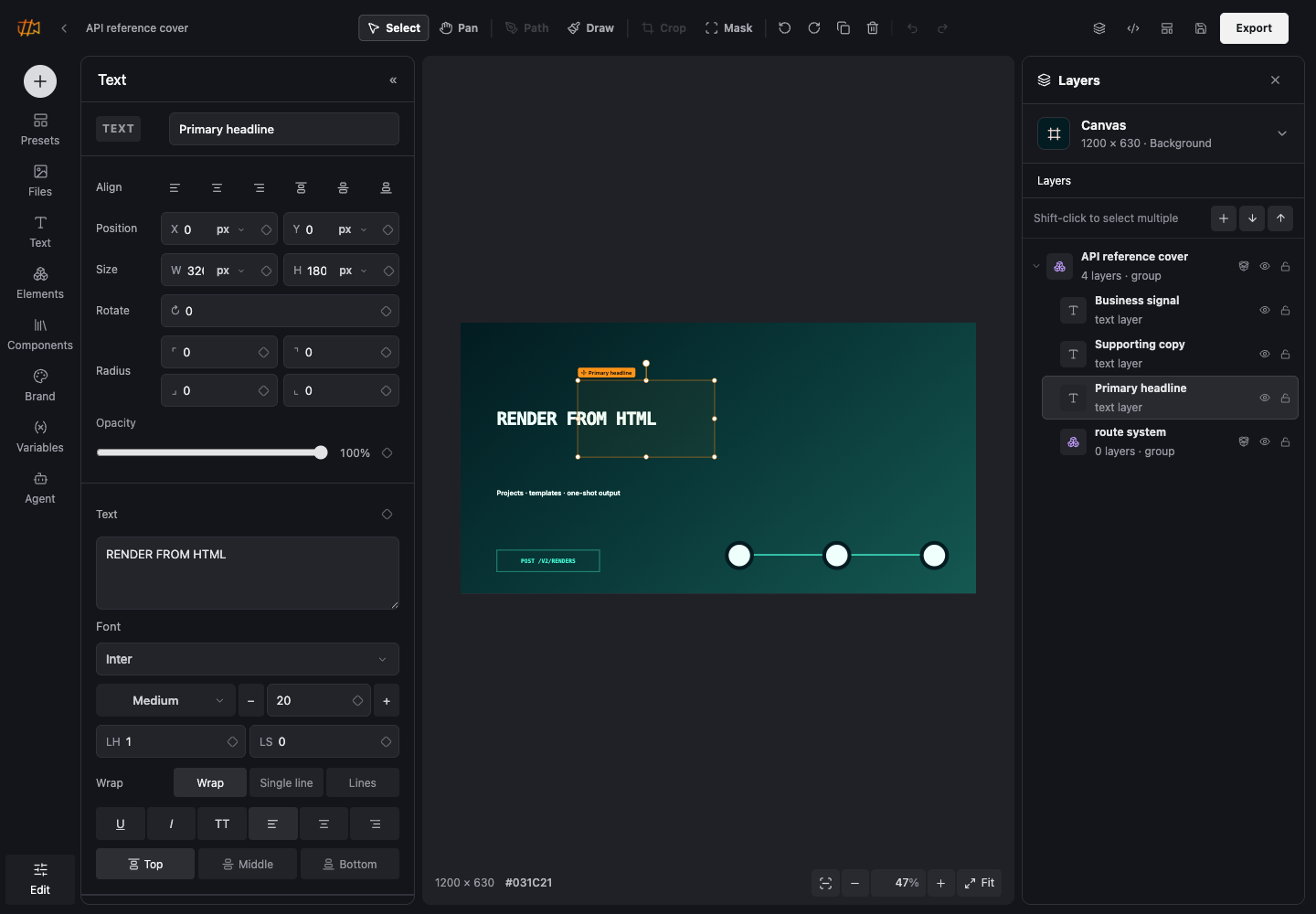The width and height of the screenshot is (1316, 914).
Task: Align layer to horizontal center
Action: click(217, 187)
